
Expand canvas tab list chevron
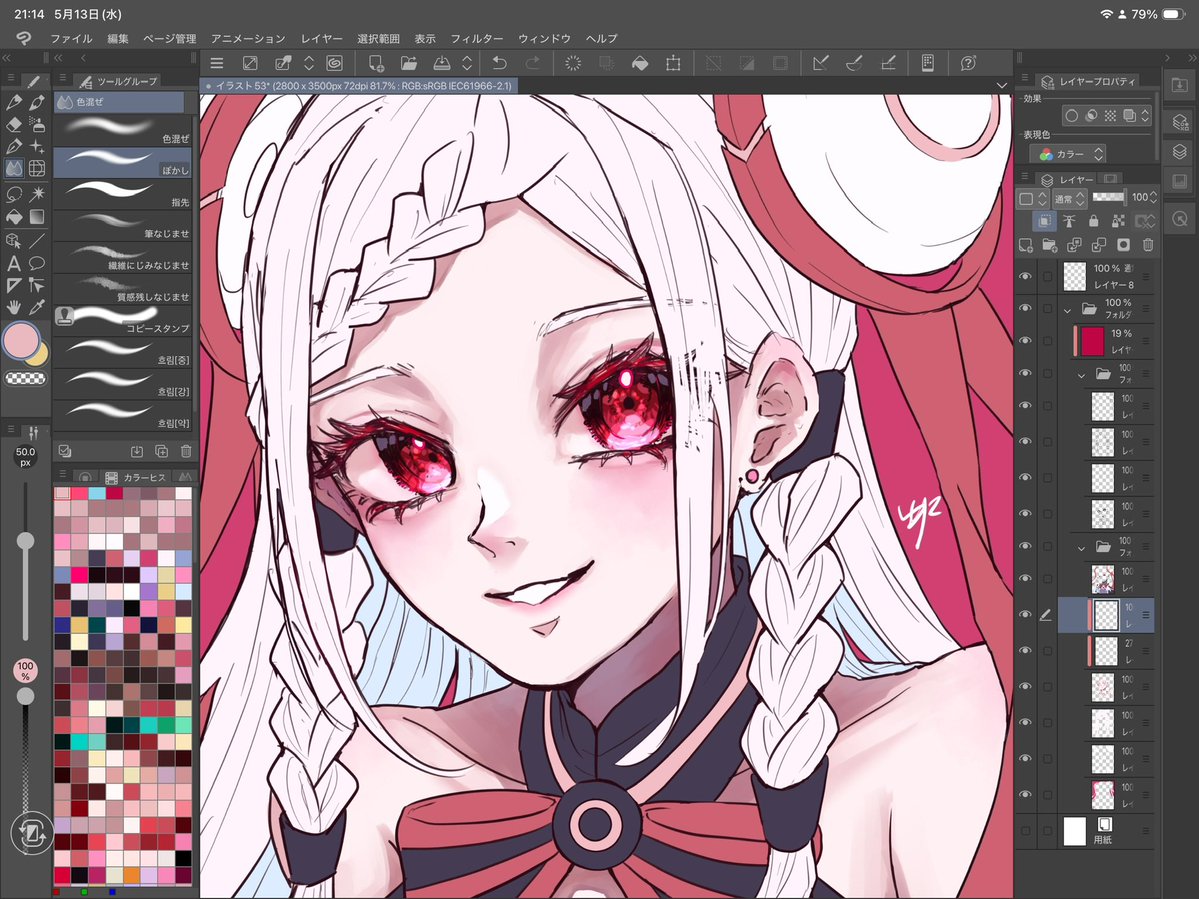1002,86
